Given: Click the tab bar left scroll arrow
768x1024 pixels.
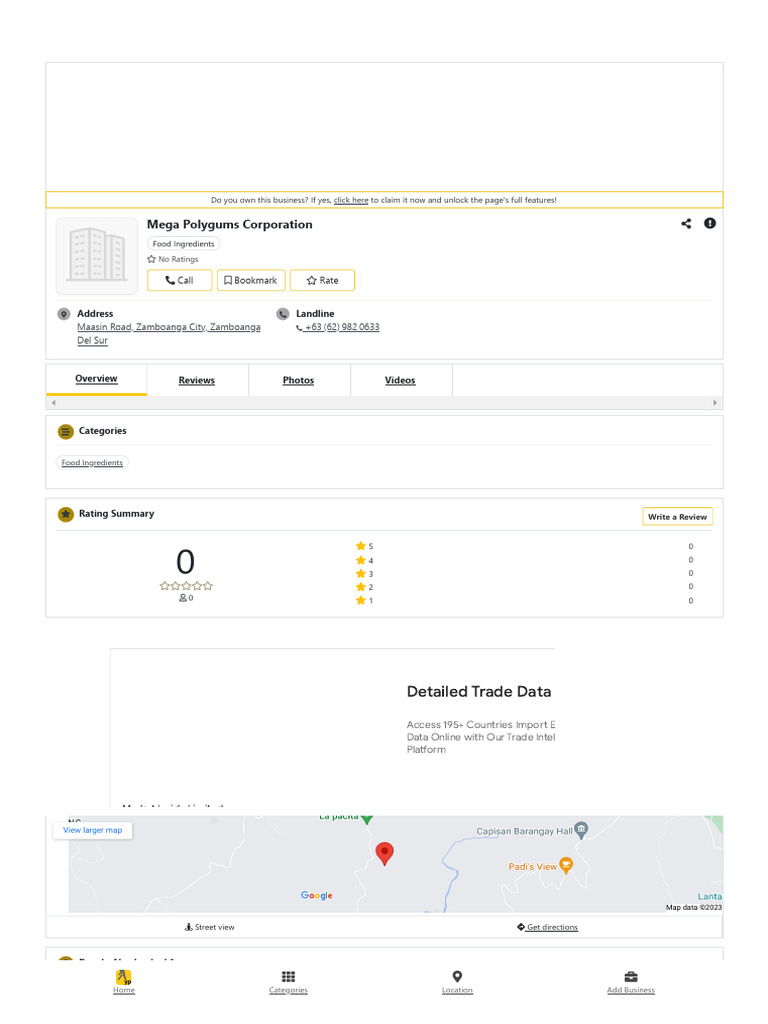Looking at the screenshot, I should pyautogui.click(x=54, y=403).
